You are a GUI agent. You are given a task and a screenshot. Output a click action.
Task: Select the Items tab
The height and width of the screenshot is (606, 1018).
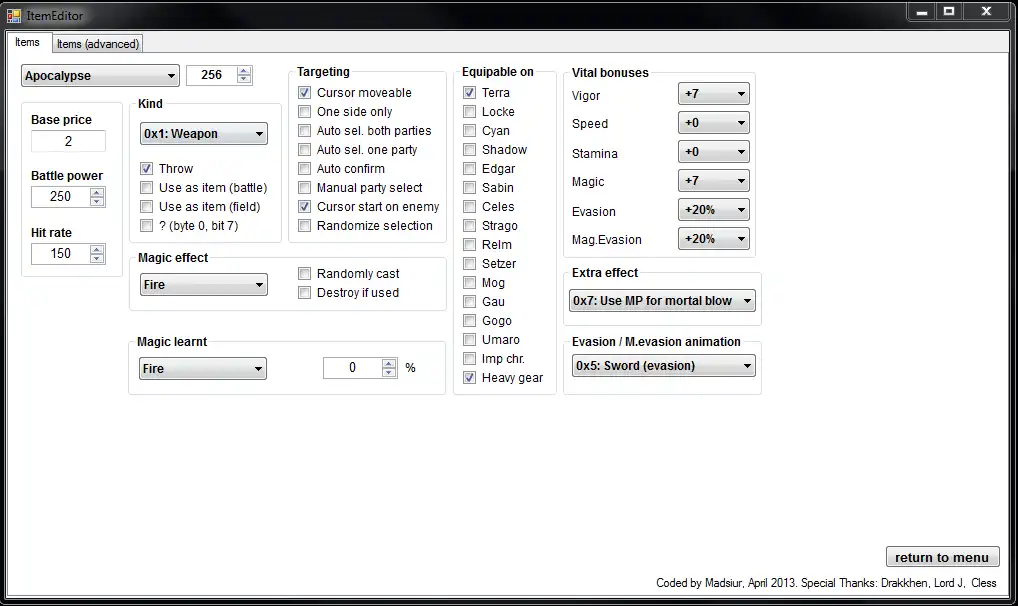coord(27,42)
